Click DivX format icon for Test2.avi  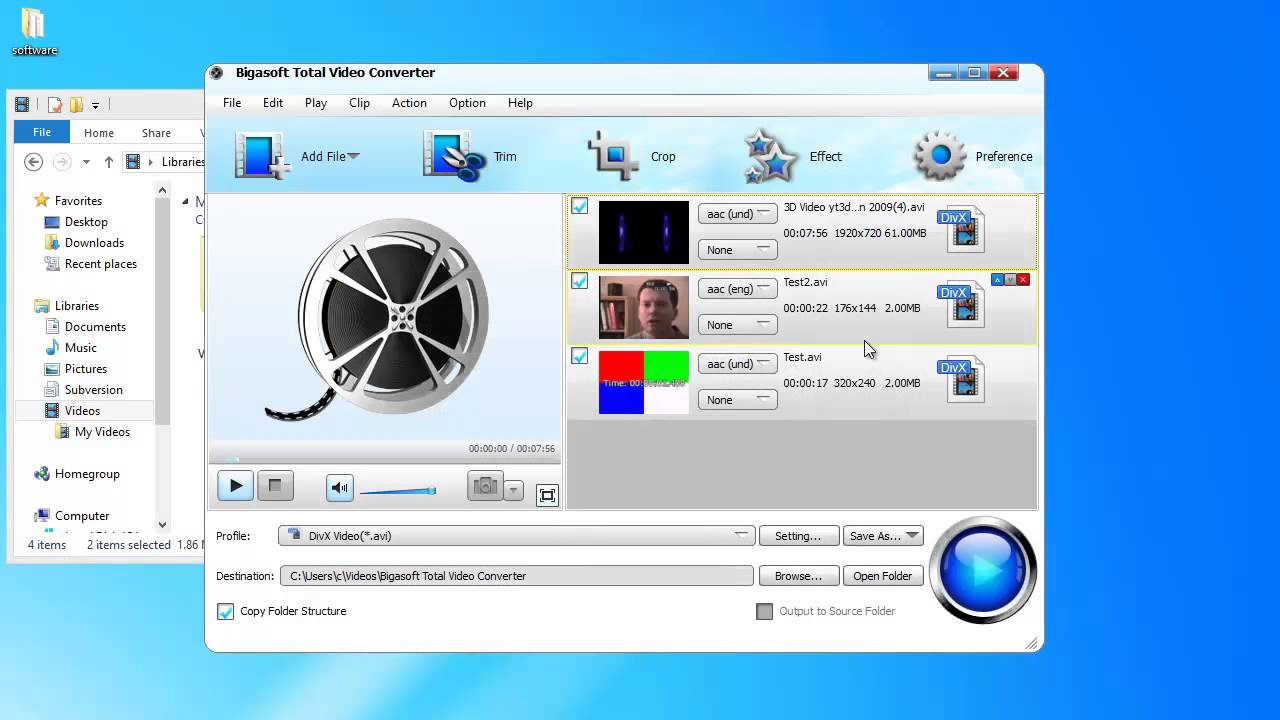961,304
